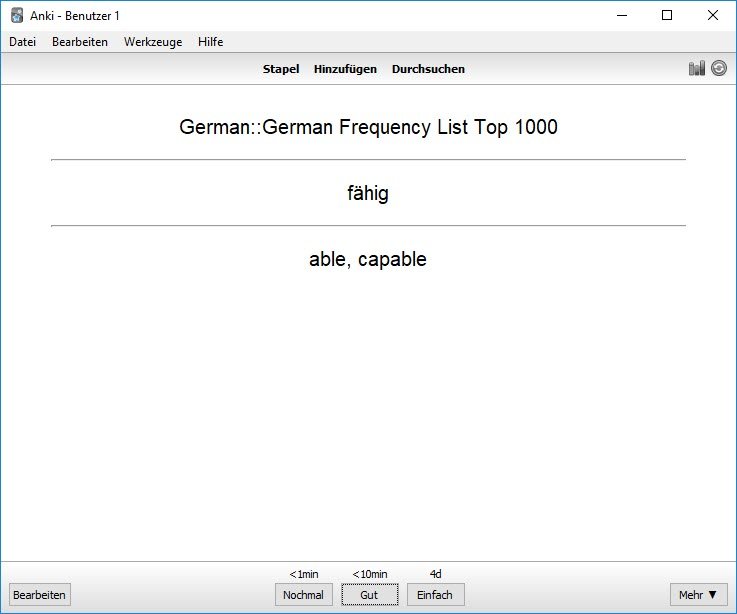Click the word 'fähig' on the card
Screen dimensions: 737x614
tap(368, 193)
